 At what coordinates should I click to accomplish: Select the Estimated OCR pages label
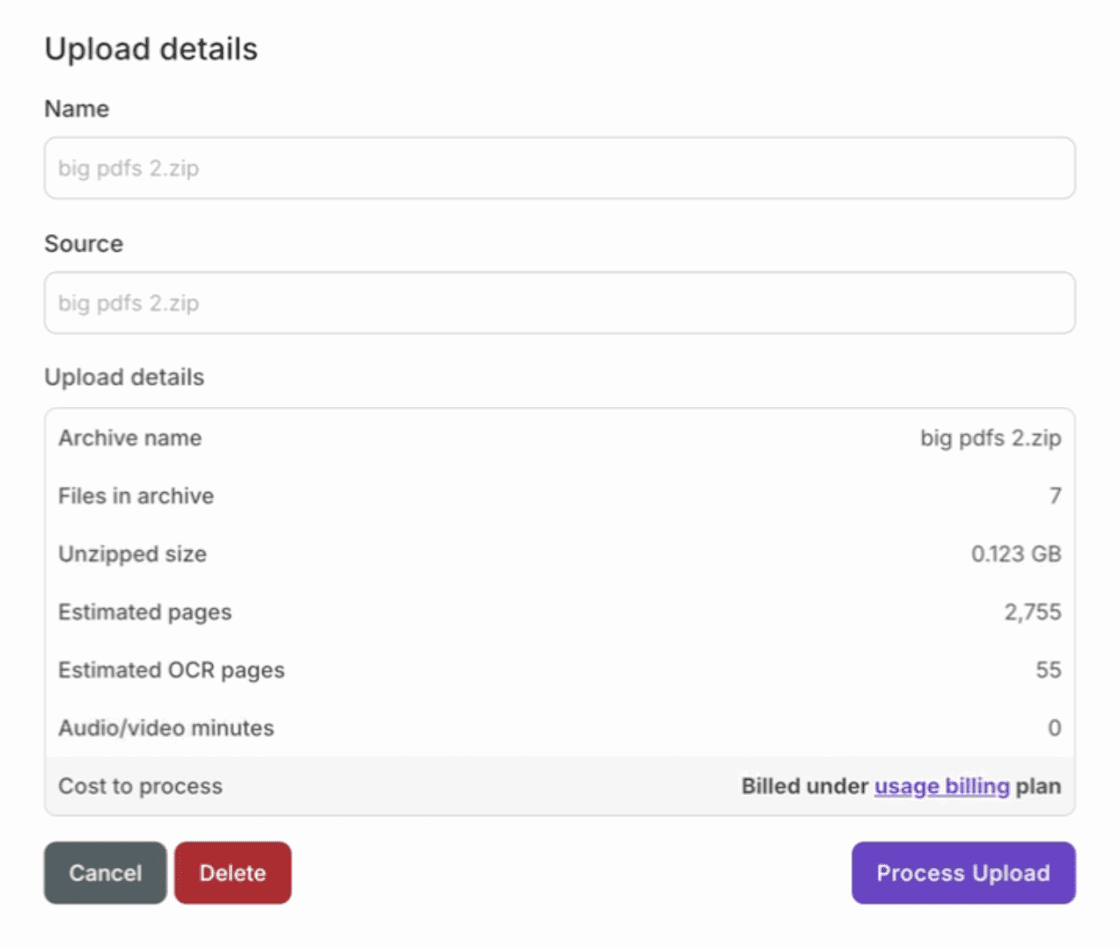point(171,670)
